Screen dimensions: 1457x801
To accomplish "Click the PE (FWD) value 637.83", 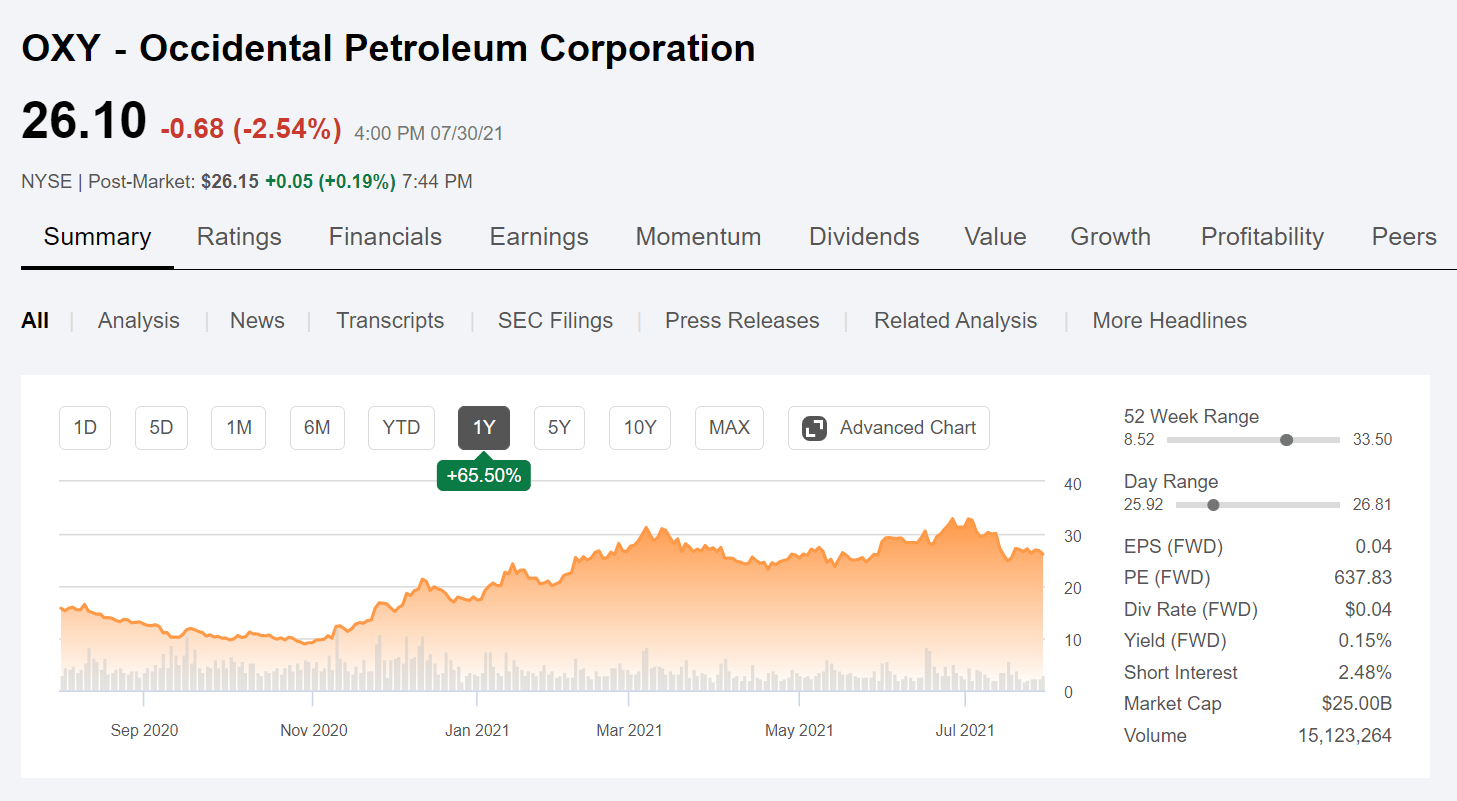I will (1362, 578).
